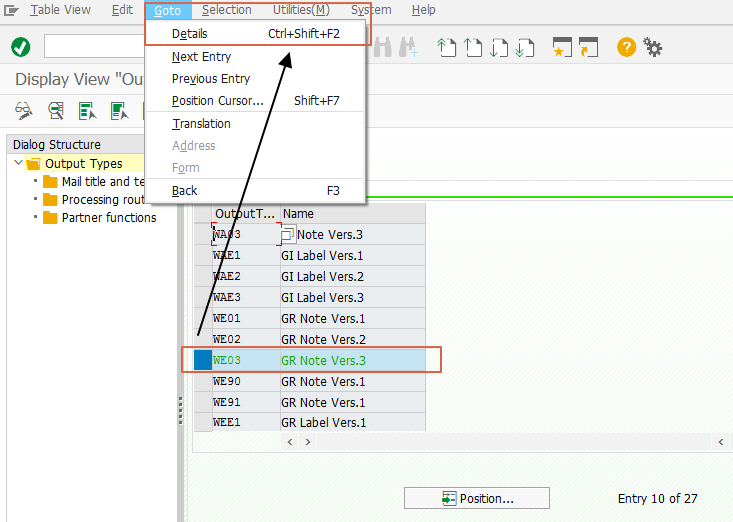Open the Utilities(M) menu
733x522 pixels.
pyautogui.click(x=301, y=10)
